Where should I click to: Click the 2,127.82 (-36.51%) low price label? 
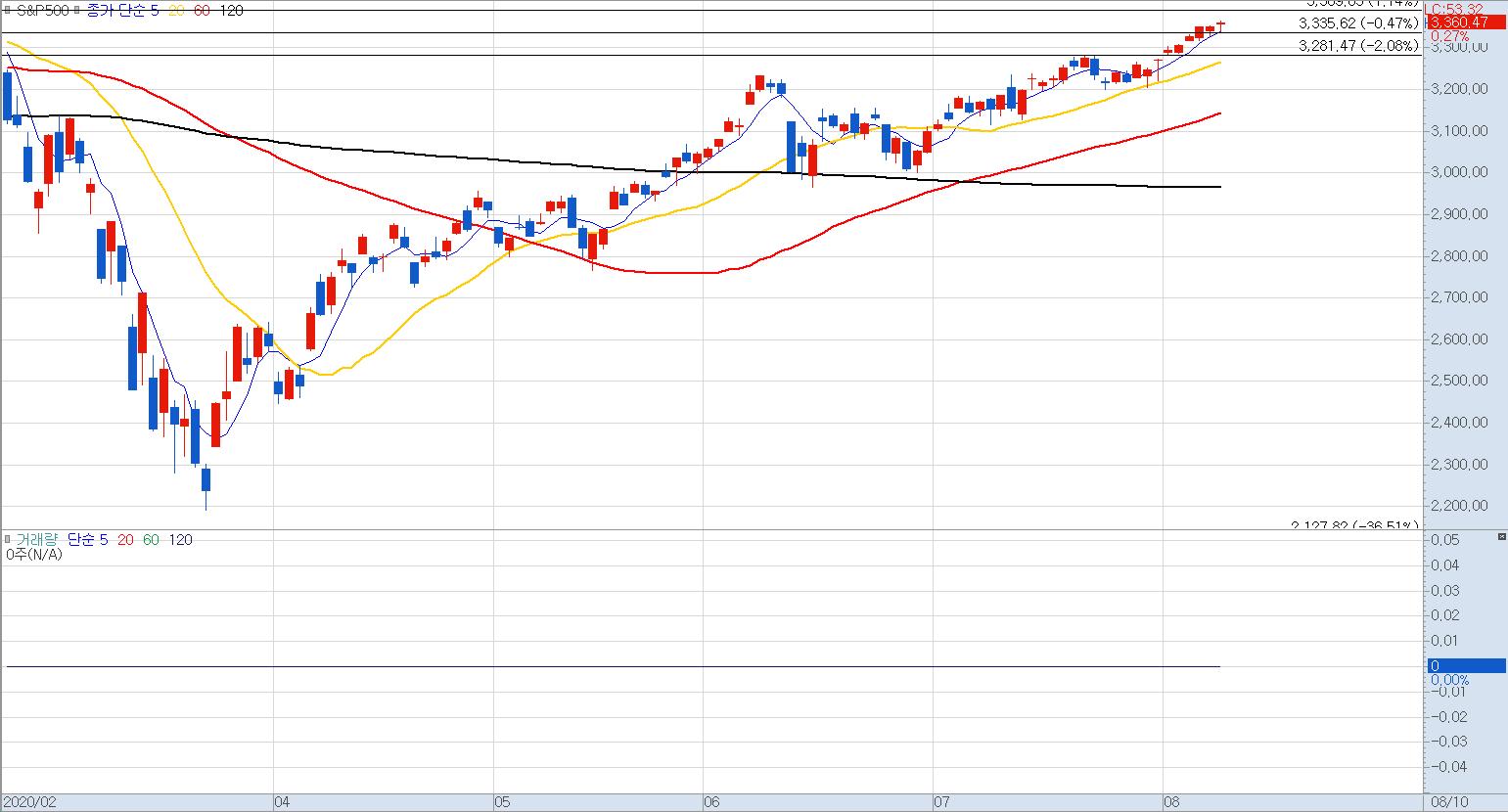1354,525
